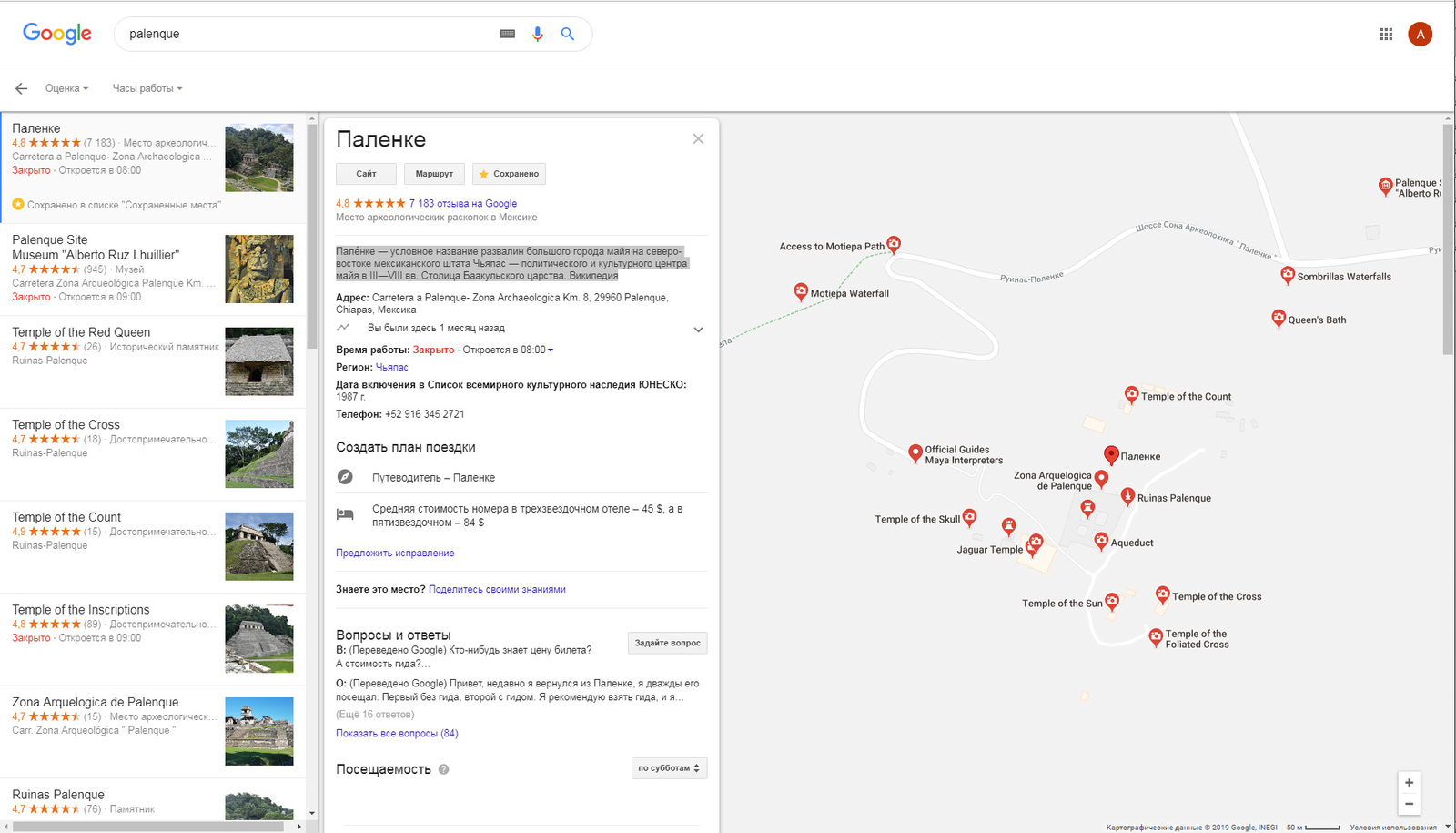Select Palenque Site Museum result
1456x833 pixels.
[x=153, y=269]
